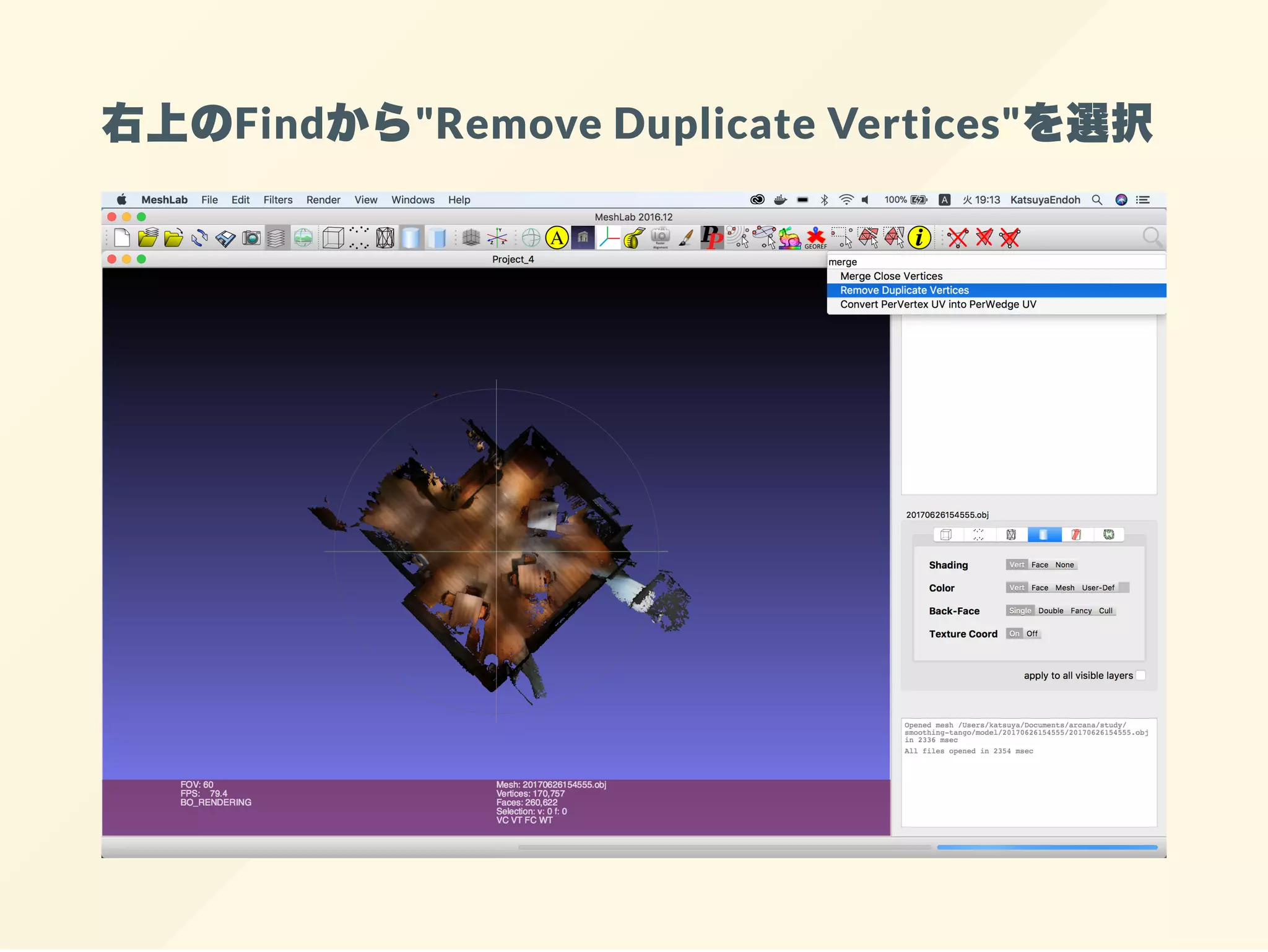Click the yellow A align tool icon

point(557,238)
